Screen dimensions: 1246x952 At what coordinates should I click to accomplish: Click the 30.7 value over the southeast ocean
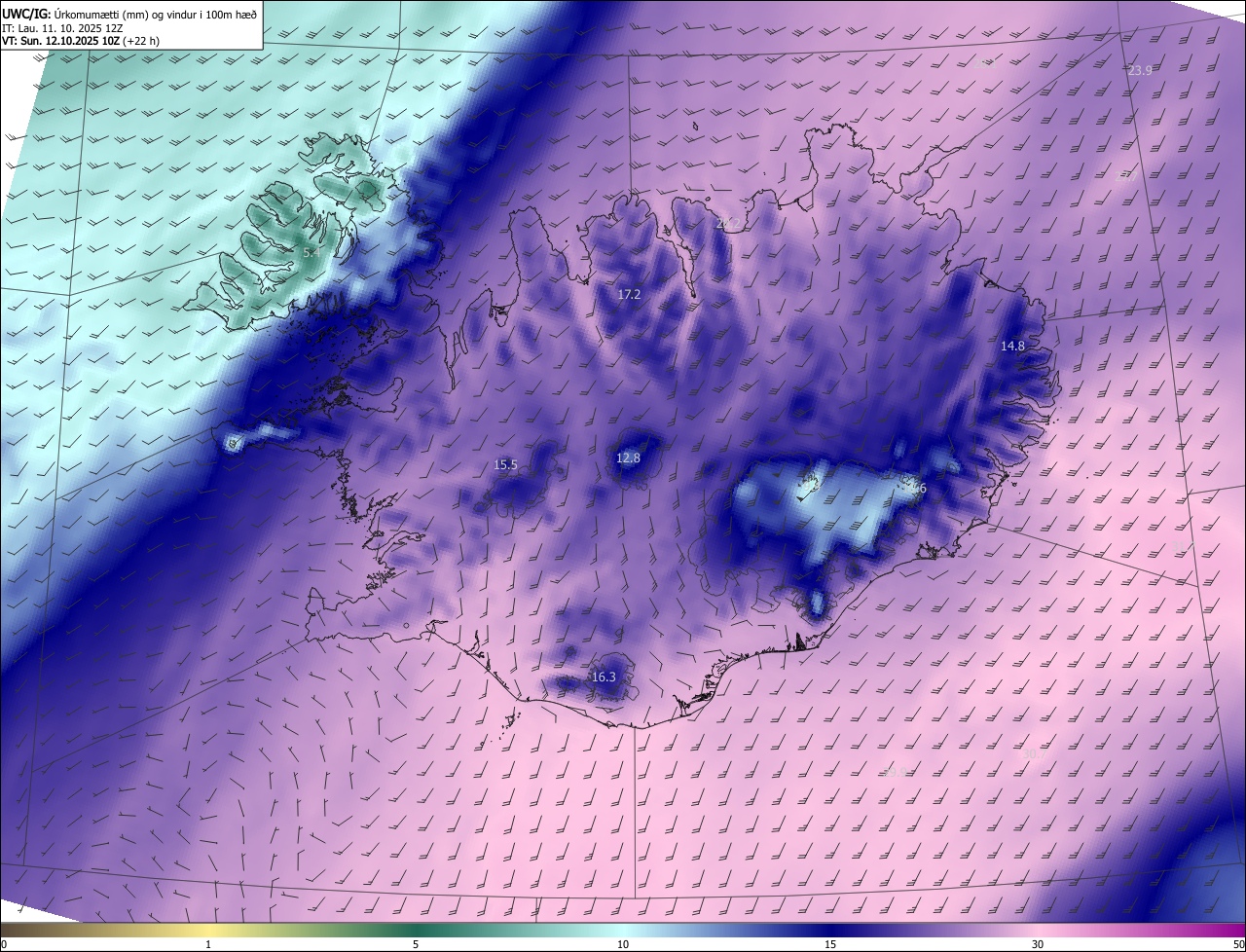pos(1034,754)
